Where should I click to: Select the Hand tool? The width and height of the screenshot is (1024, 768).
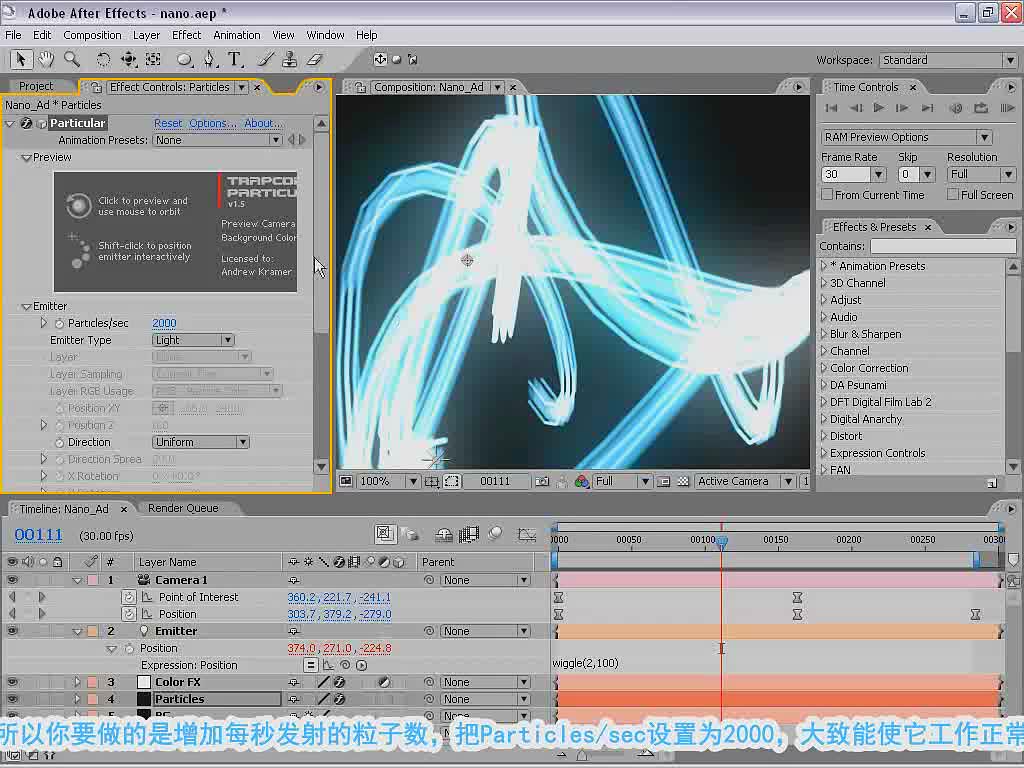(46, 59)
